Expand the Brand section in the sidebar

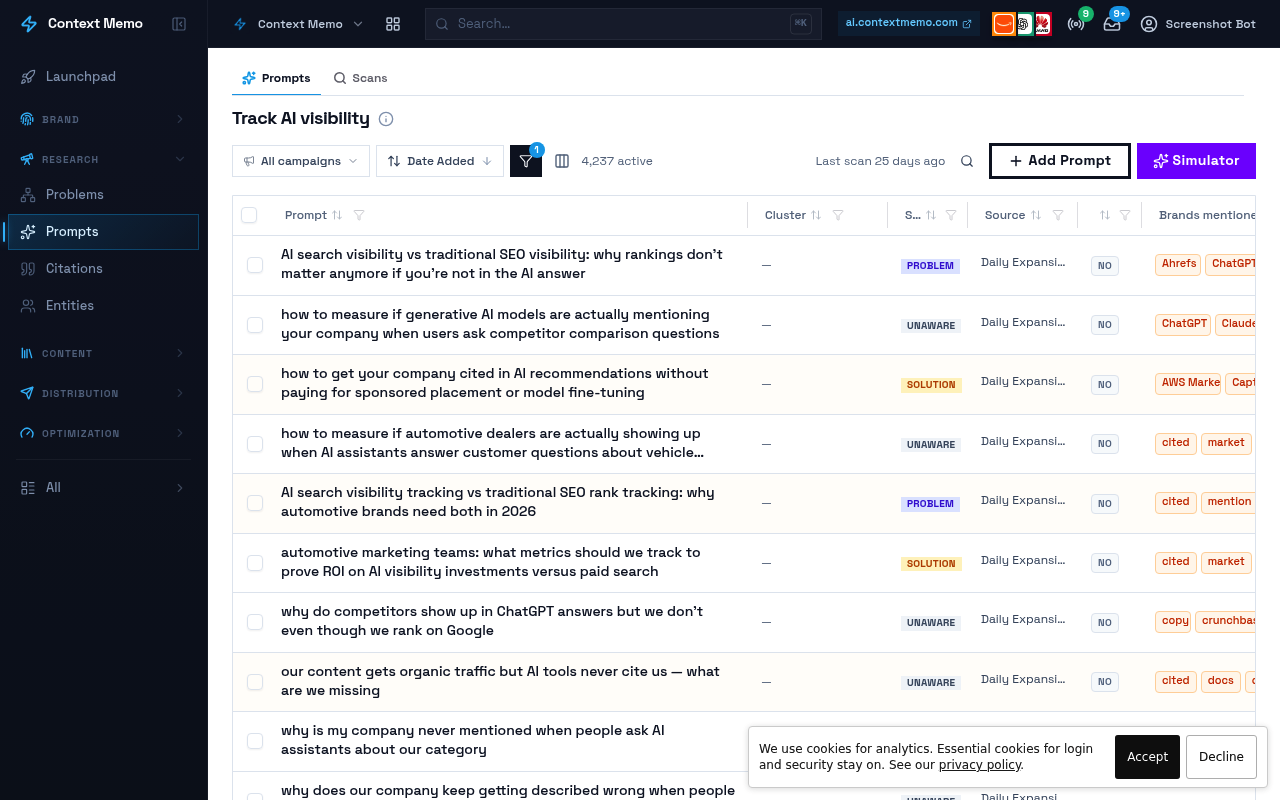(x=104, y=120)
